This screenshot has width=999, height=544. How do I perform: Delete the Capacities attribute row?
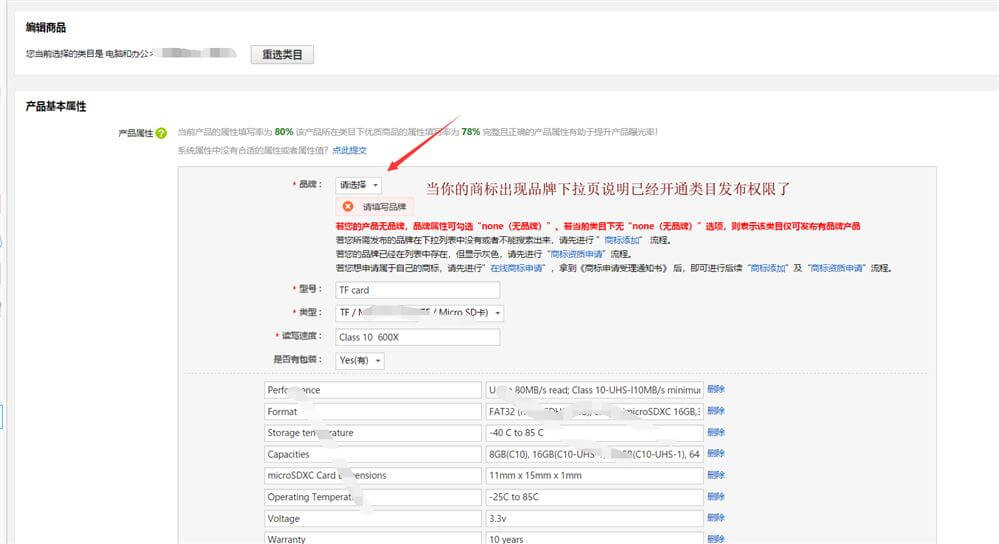tap(716, 454)
